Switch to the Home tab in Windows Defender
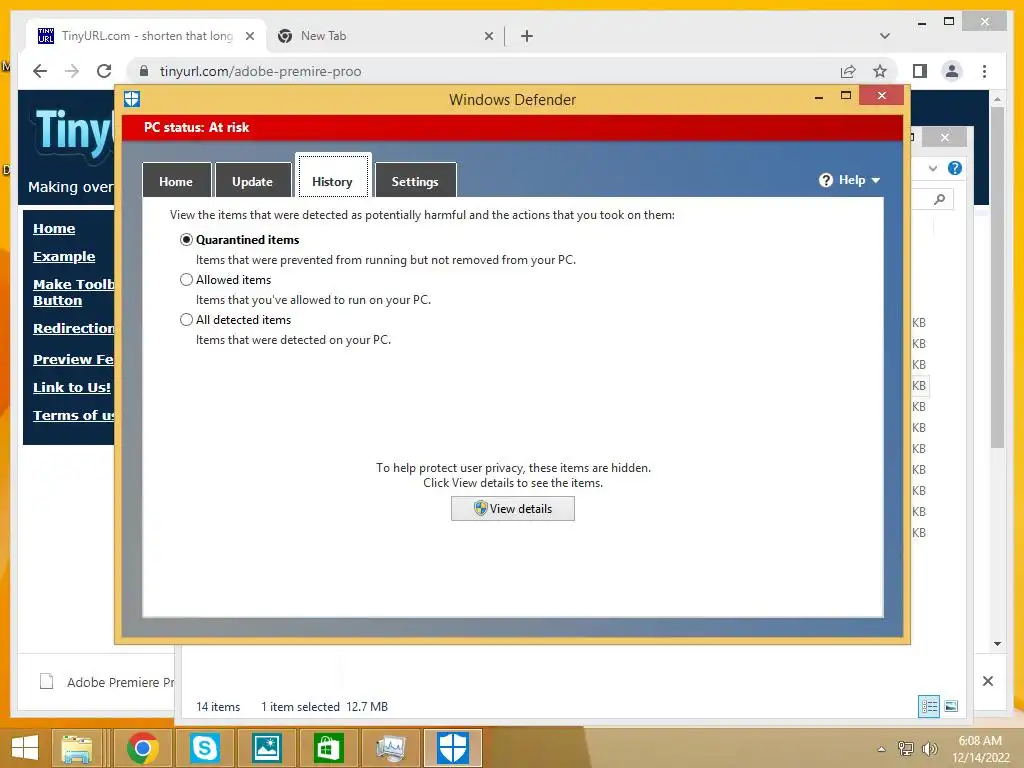This screenshot has width=1024, height=768. coord(176,181)
